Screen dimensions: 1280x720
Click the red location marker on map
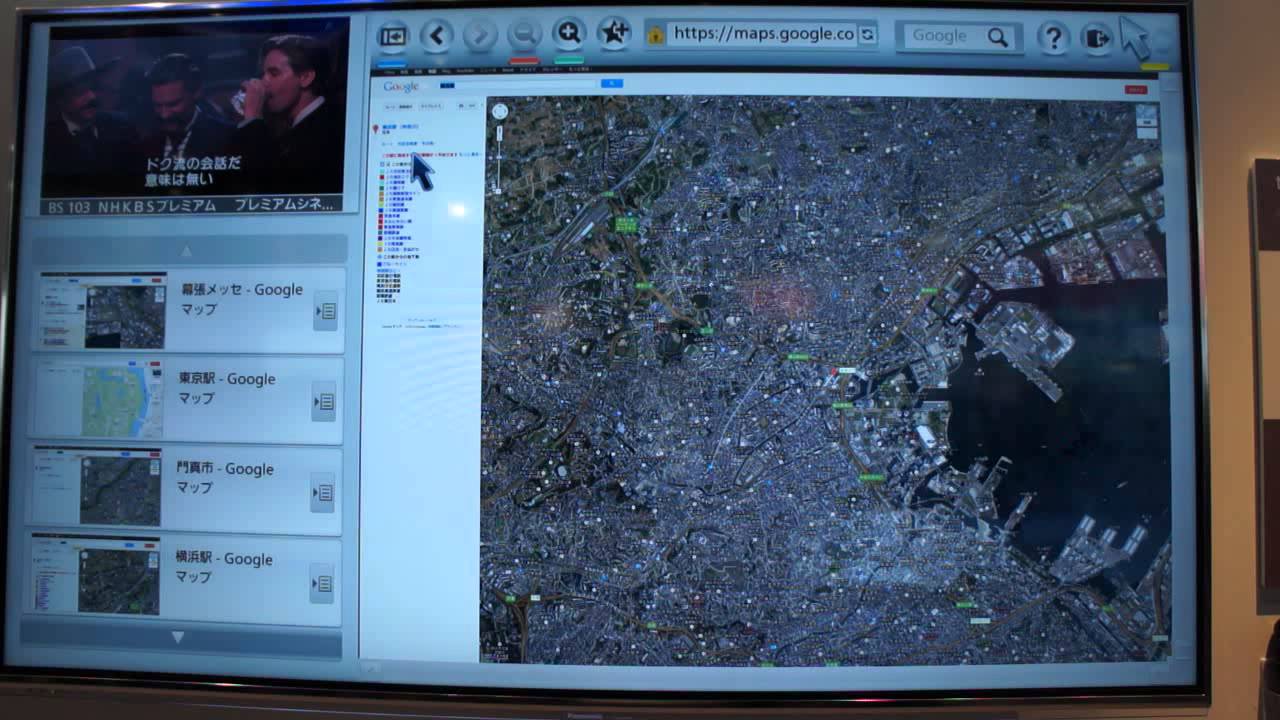click(832, 371)
